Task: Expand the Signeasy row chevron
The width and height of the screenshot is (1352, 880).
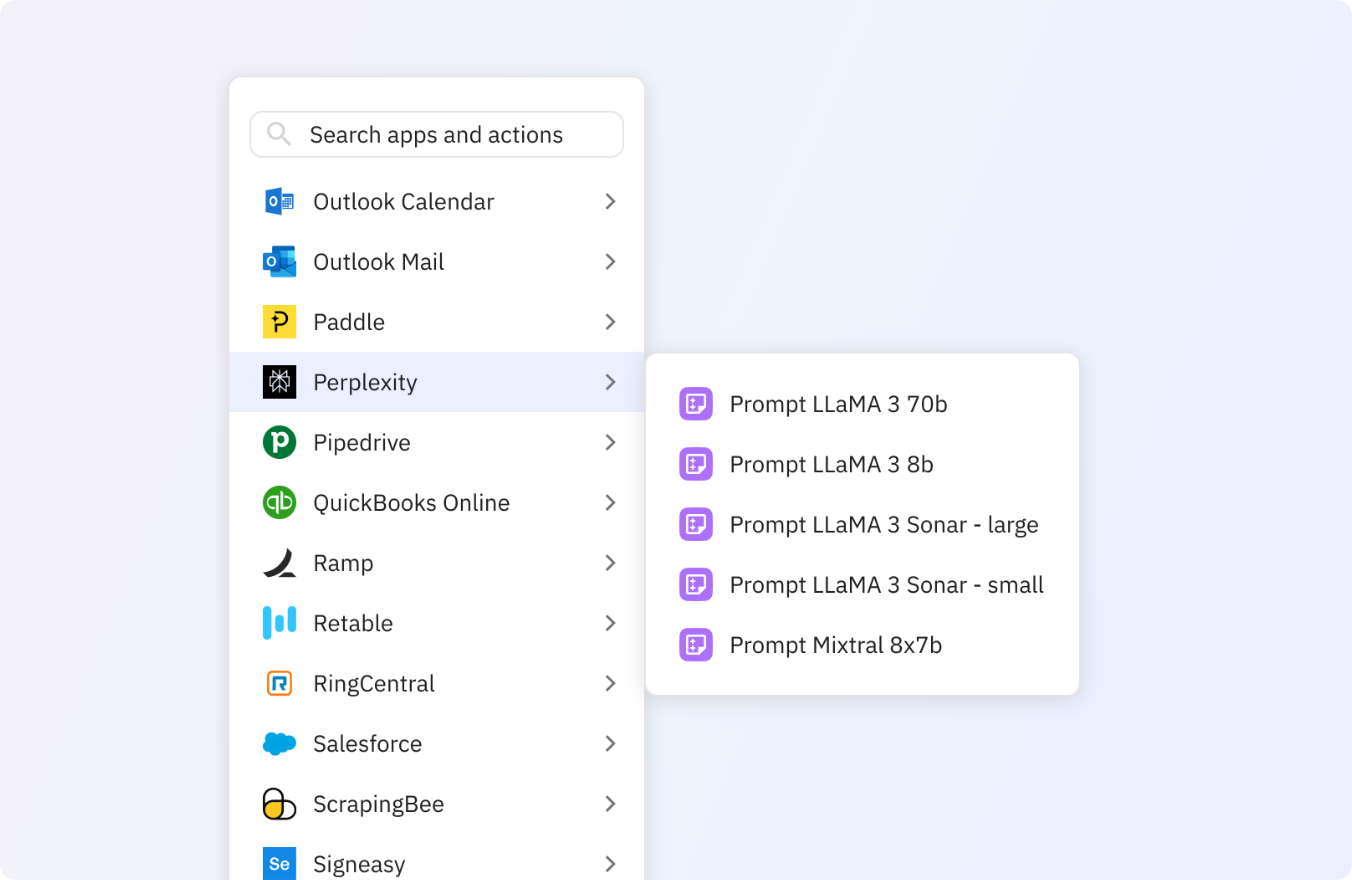Action: coord(610,863)
